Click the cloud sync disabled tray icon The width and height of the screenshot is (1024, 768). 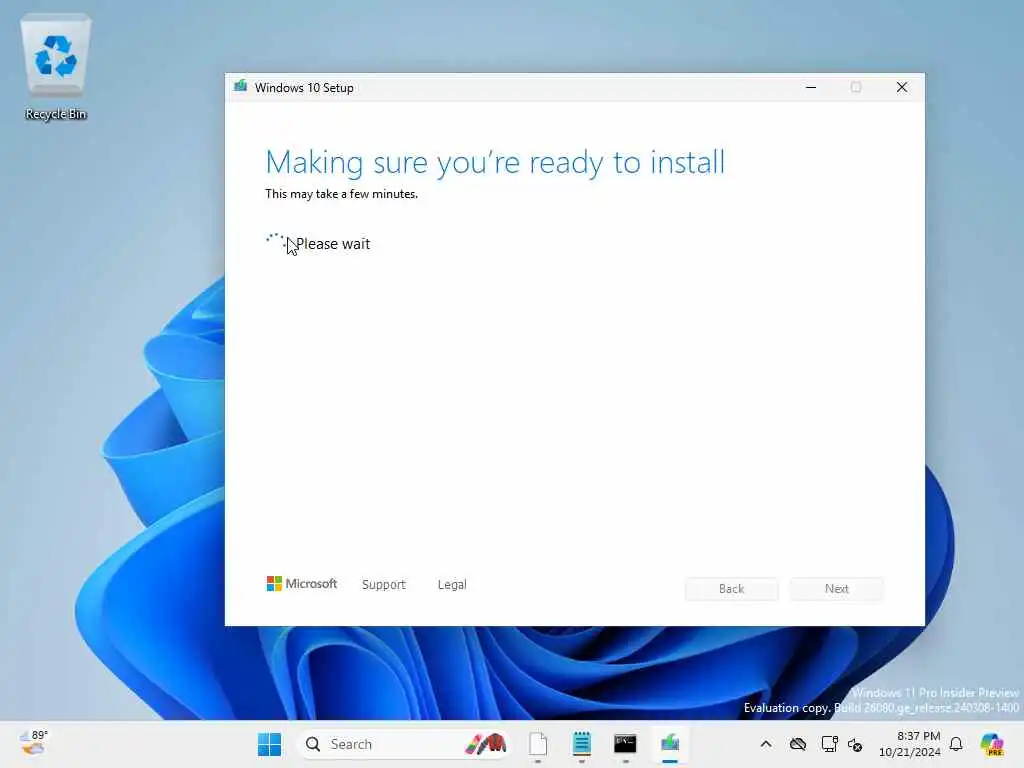pyautogui.click(x=797, y=744)
